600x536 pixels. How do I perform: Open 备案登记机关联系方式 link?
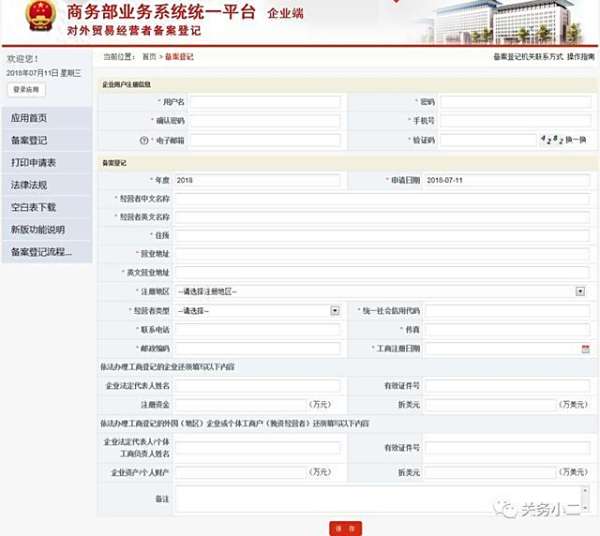(528, 57)
